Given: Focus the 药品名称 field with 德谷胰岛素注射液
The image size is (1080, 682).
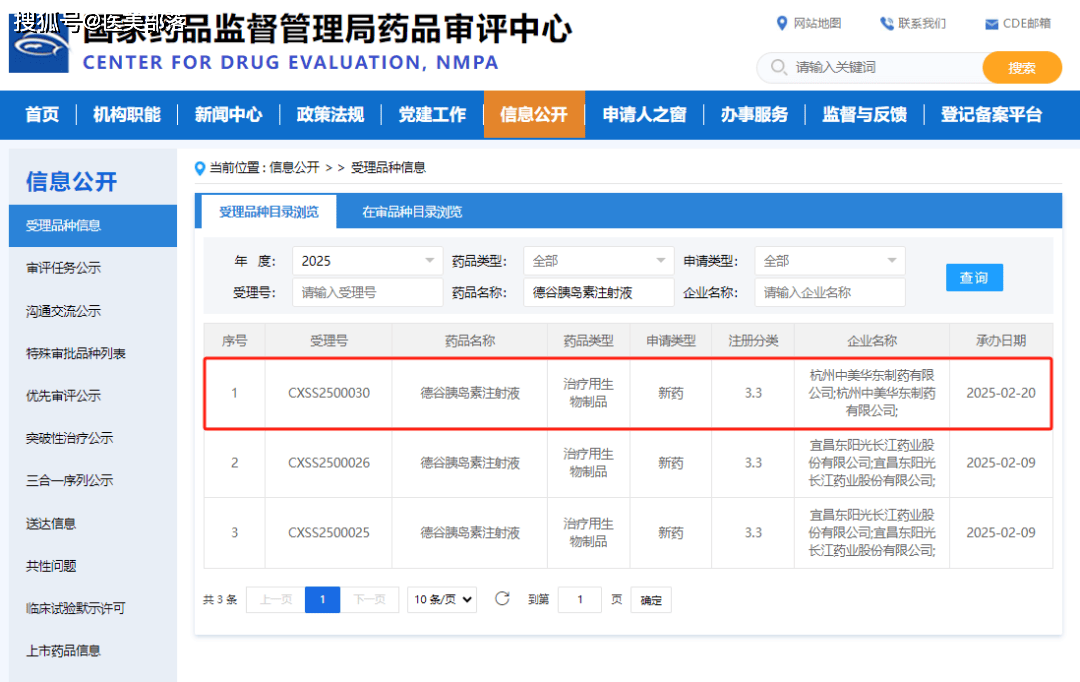Looking at the screenshot, I should pos(599,292).
